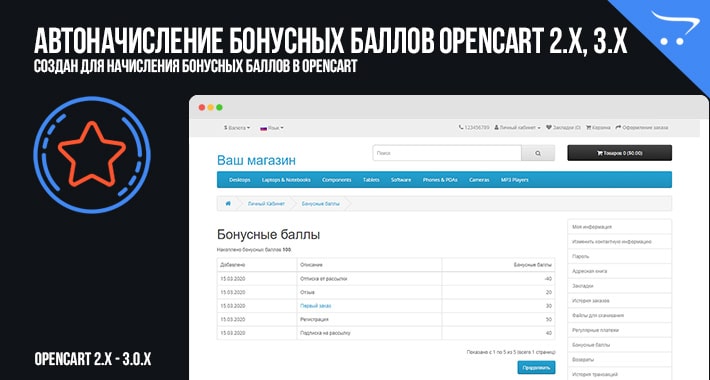Open the Components category menu
The height and width of the screenshot is (380, 710).
[x=336, y=180]
